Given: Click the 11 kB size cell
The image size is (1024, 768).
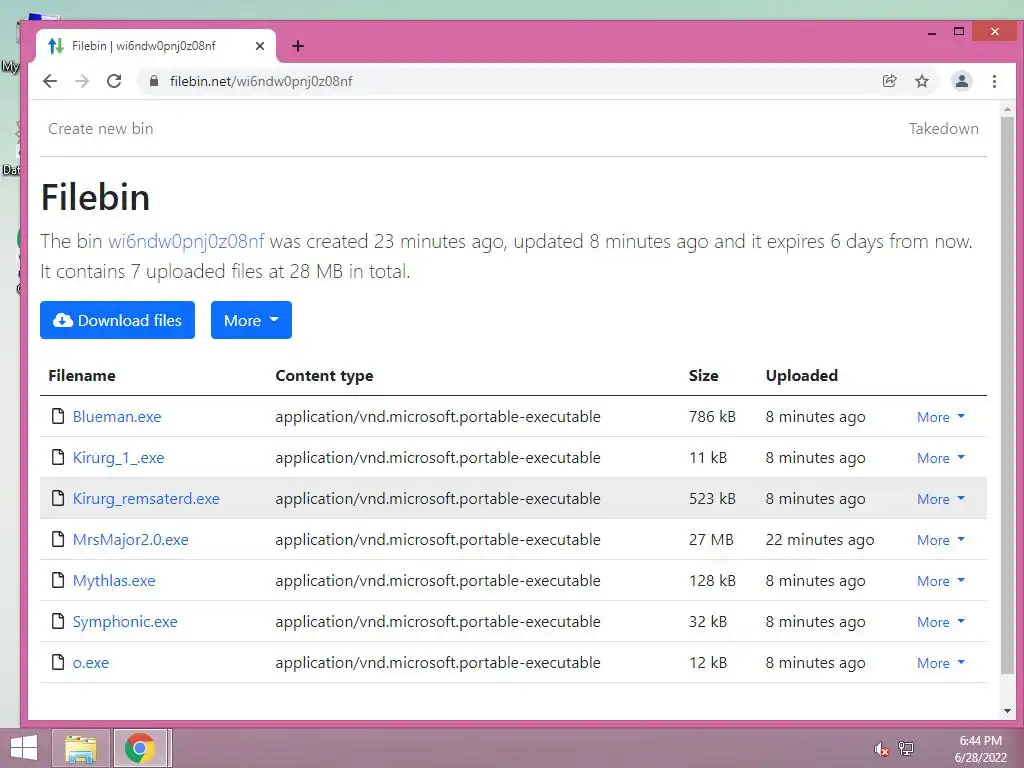Looking at the screenshot, I should 708,458.
